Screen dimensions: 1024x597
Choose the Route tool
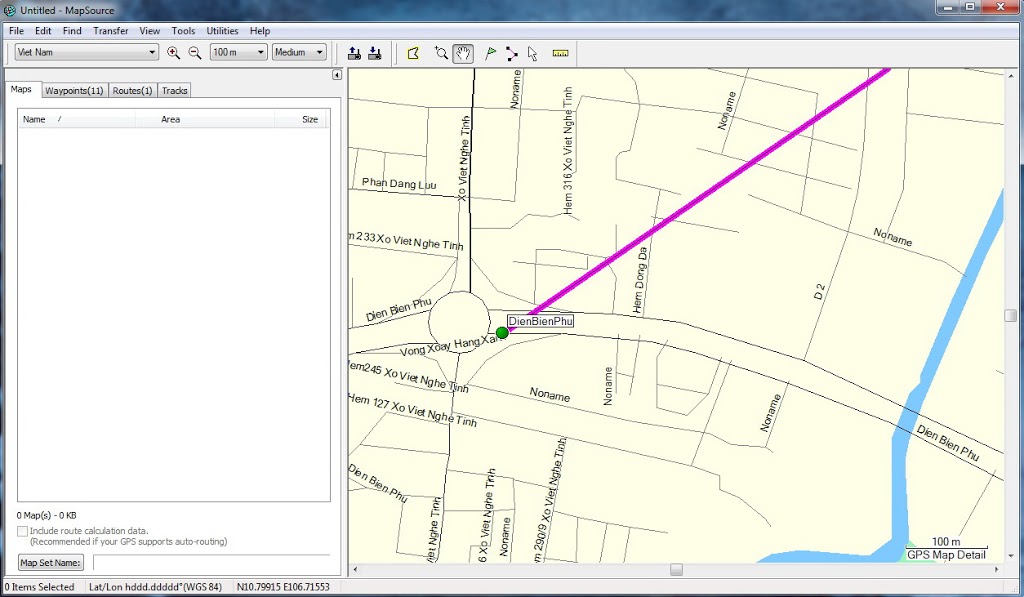[511, 54]
